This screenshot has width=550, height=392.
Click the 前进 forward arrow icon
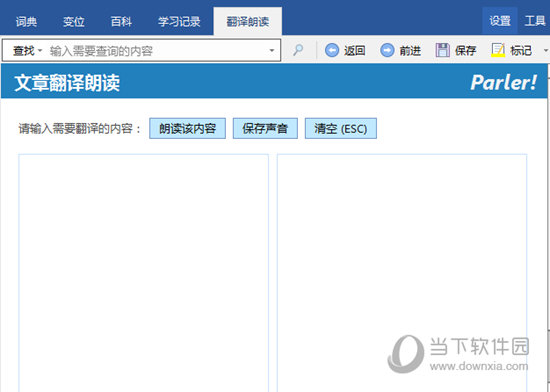pyautogui.click(x=387, y=50)
